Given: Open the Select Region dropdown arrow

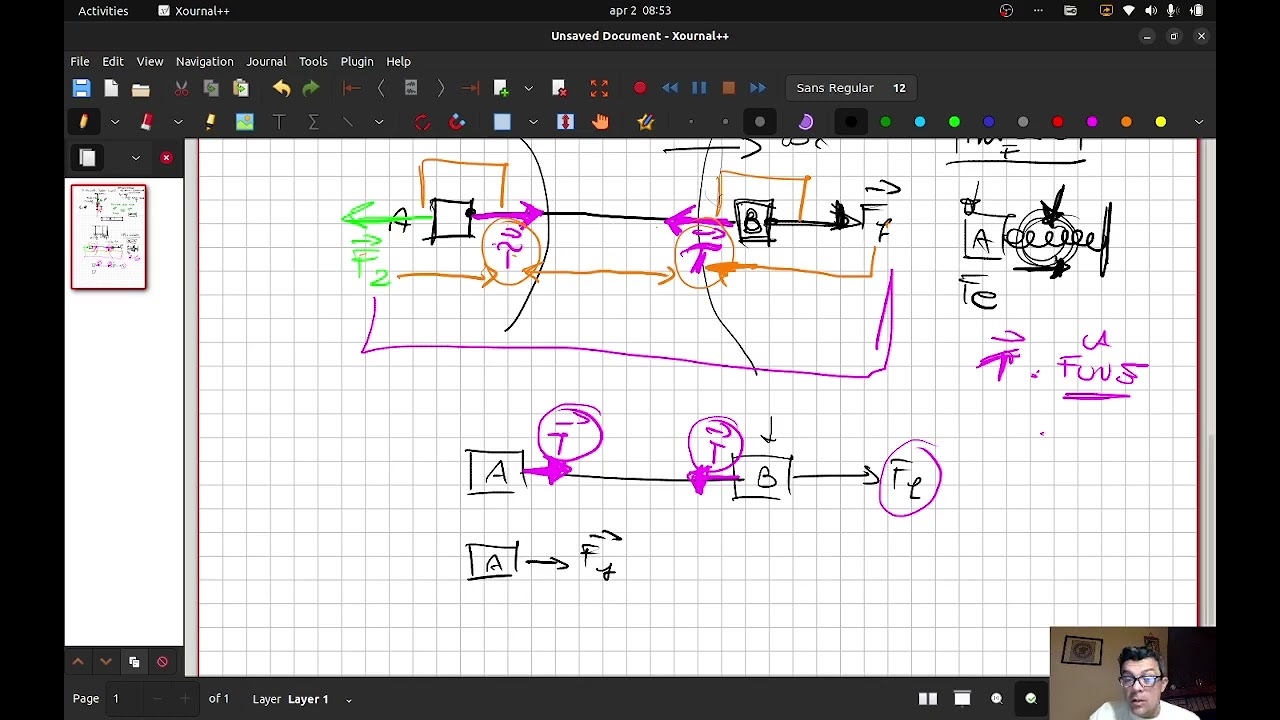Looking at the screenshot, I should 533,122.
